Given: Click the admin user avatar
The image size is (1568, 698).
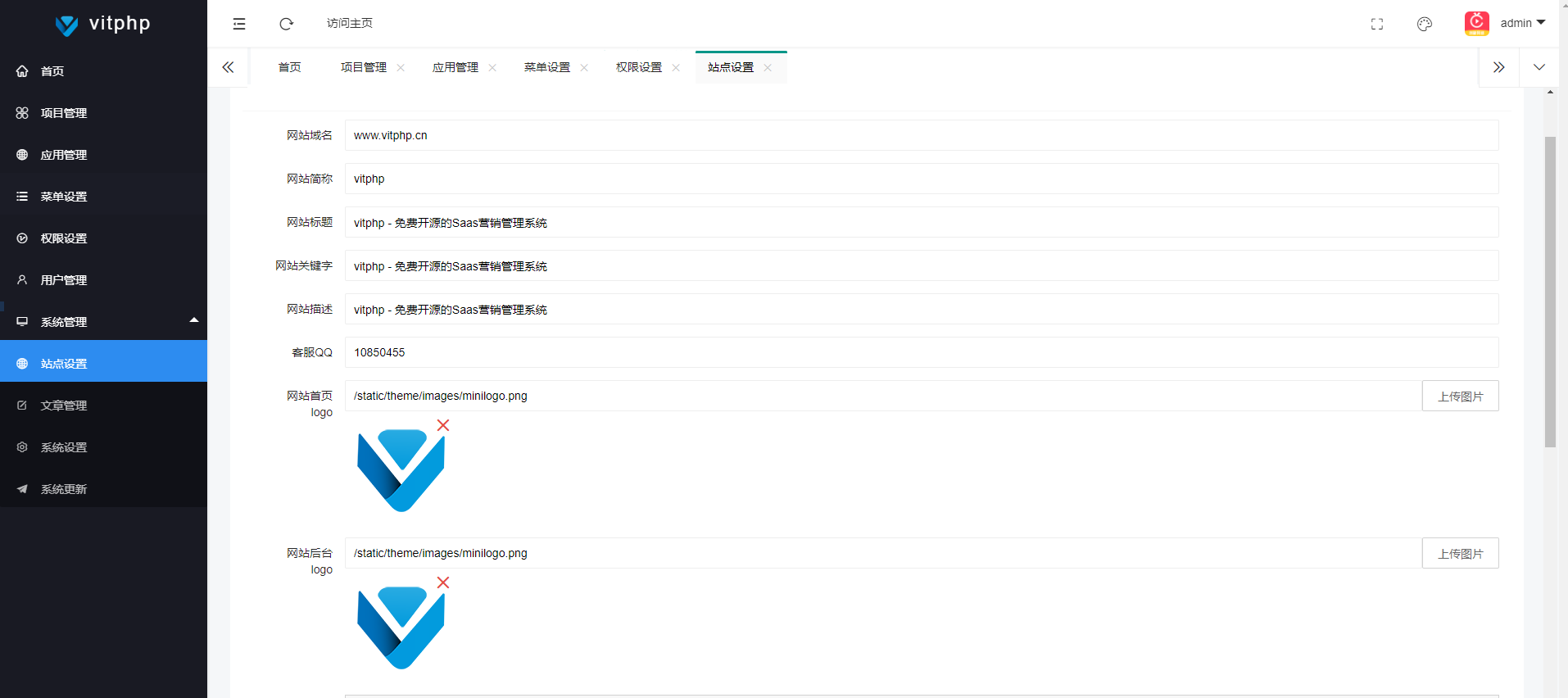Looking at the screenshot, I should 1477,23.
